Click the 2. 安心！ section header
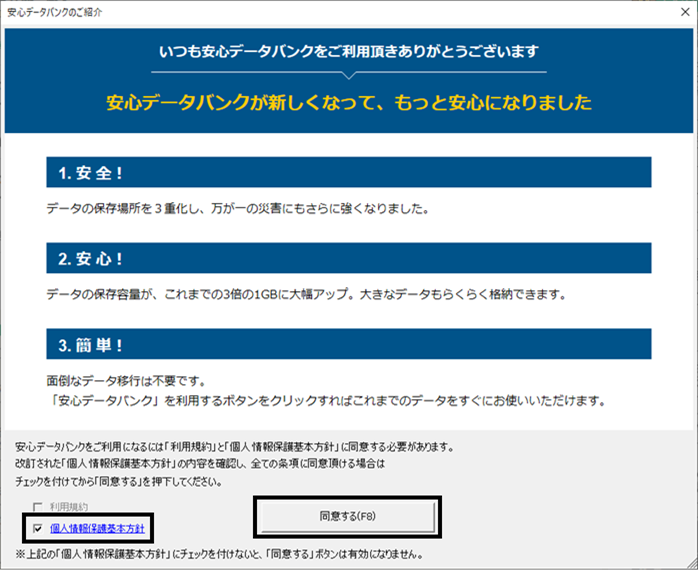The height and width of the screenshot is (570, 698). (349, 258)
